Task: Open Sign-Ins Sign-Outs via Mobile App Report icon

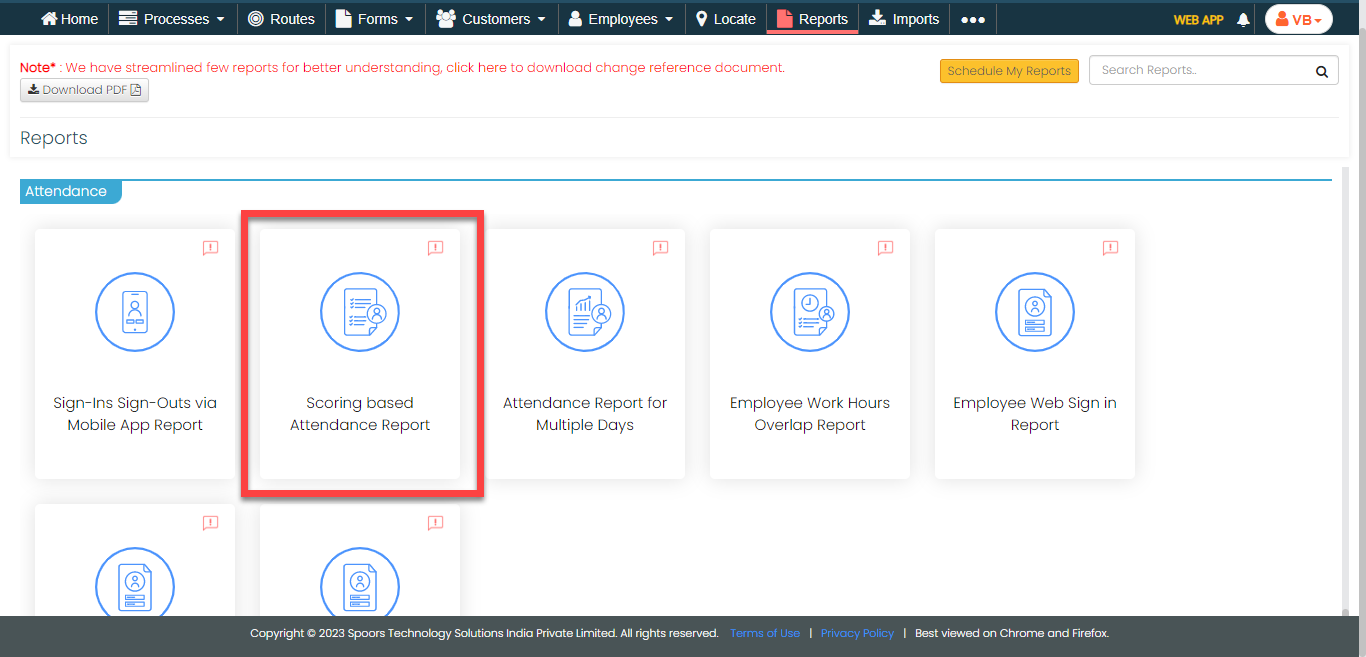Action: tap(135, 312)
